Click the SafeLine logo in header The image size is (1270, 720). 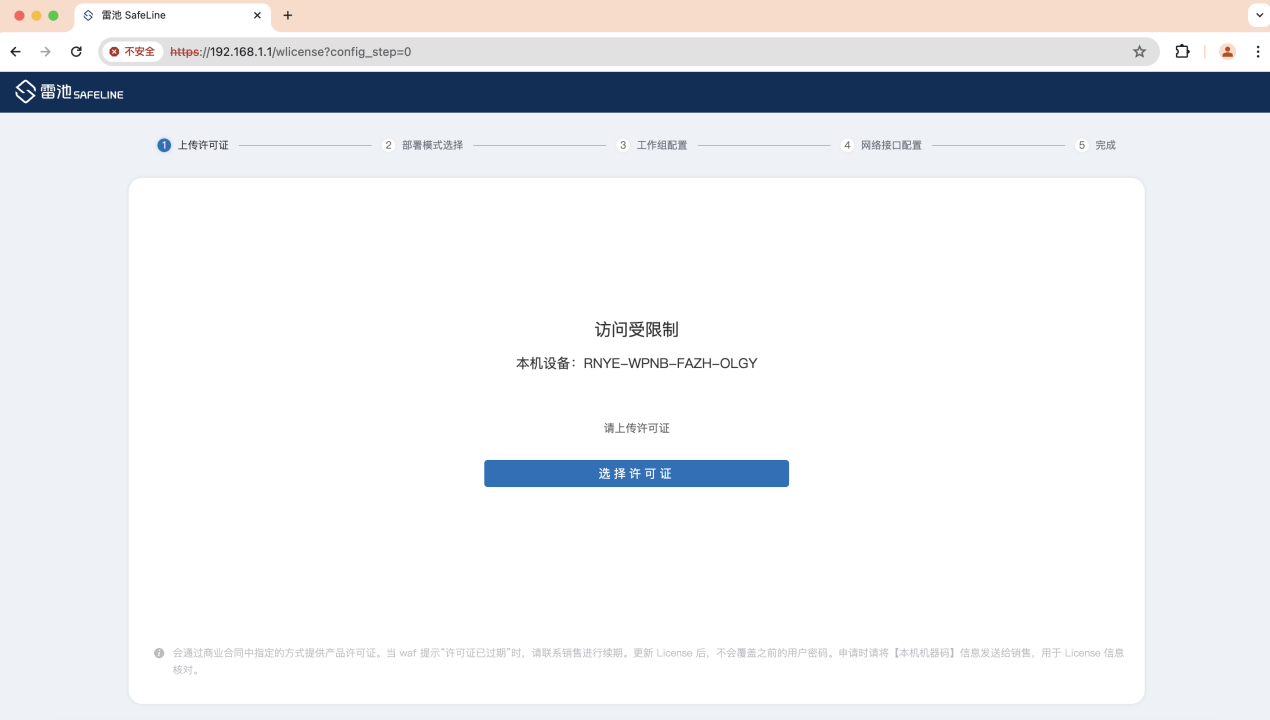(x=69, y=92)
